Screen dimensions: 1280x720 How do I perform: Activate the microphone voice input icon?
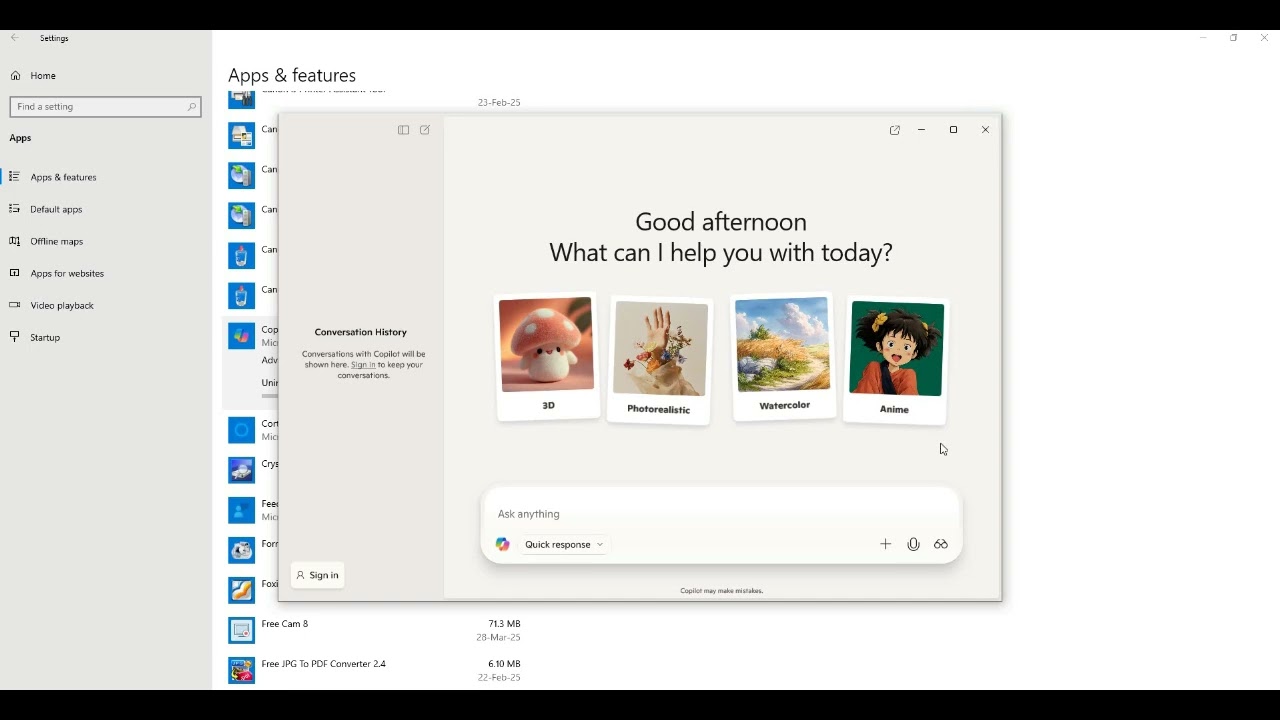(x=913, y=544)
